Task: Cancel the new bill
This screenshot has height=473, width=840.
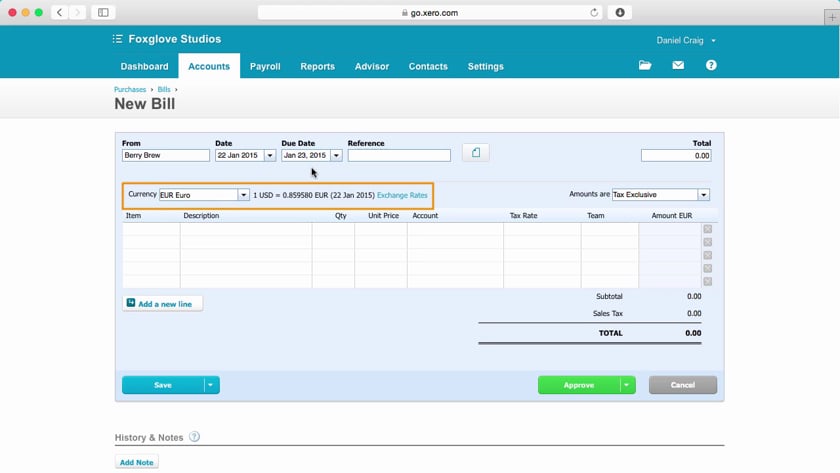Action: tap(682, 385)
